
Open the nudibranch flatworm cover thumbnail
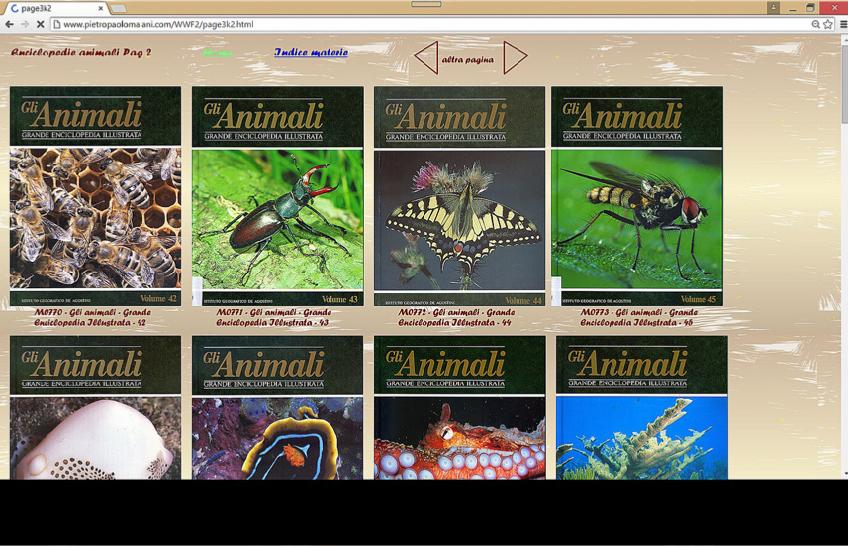coord(277,408)
